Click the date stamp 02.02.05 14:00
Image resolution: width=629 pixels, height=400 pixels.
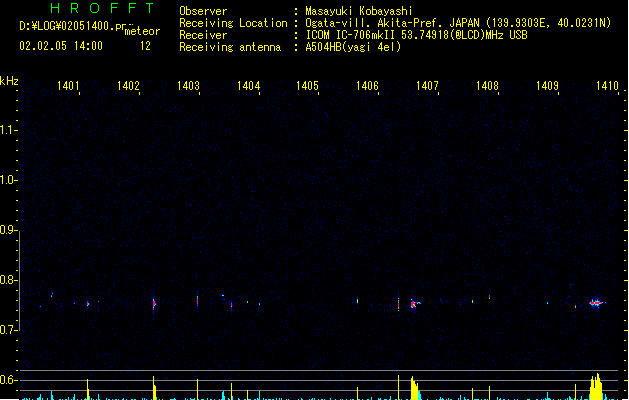click(61, 46)
